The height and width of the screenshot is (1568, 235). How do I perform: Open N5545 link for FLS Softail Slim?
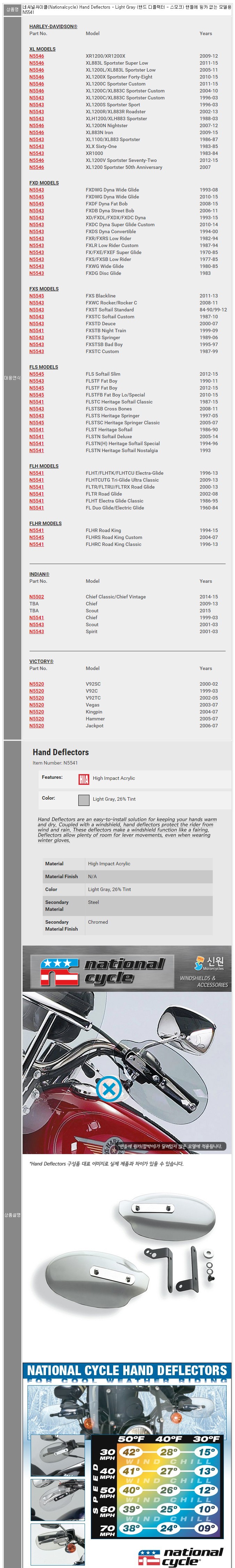pos(37,374)
